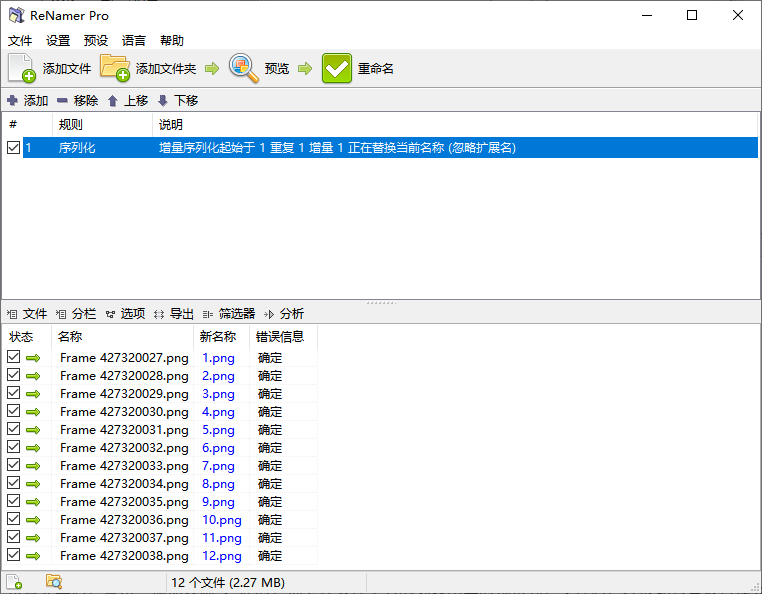Open the 帮助 help menu
This screenshot has width=762, height=594.
(x=172, y=40)
